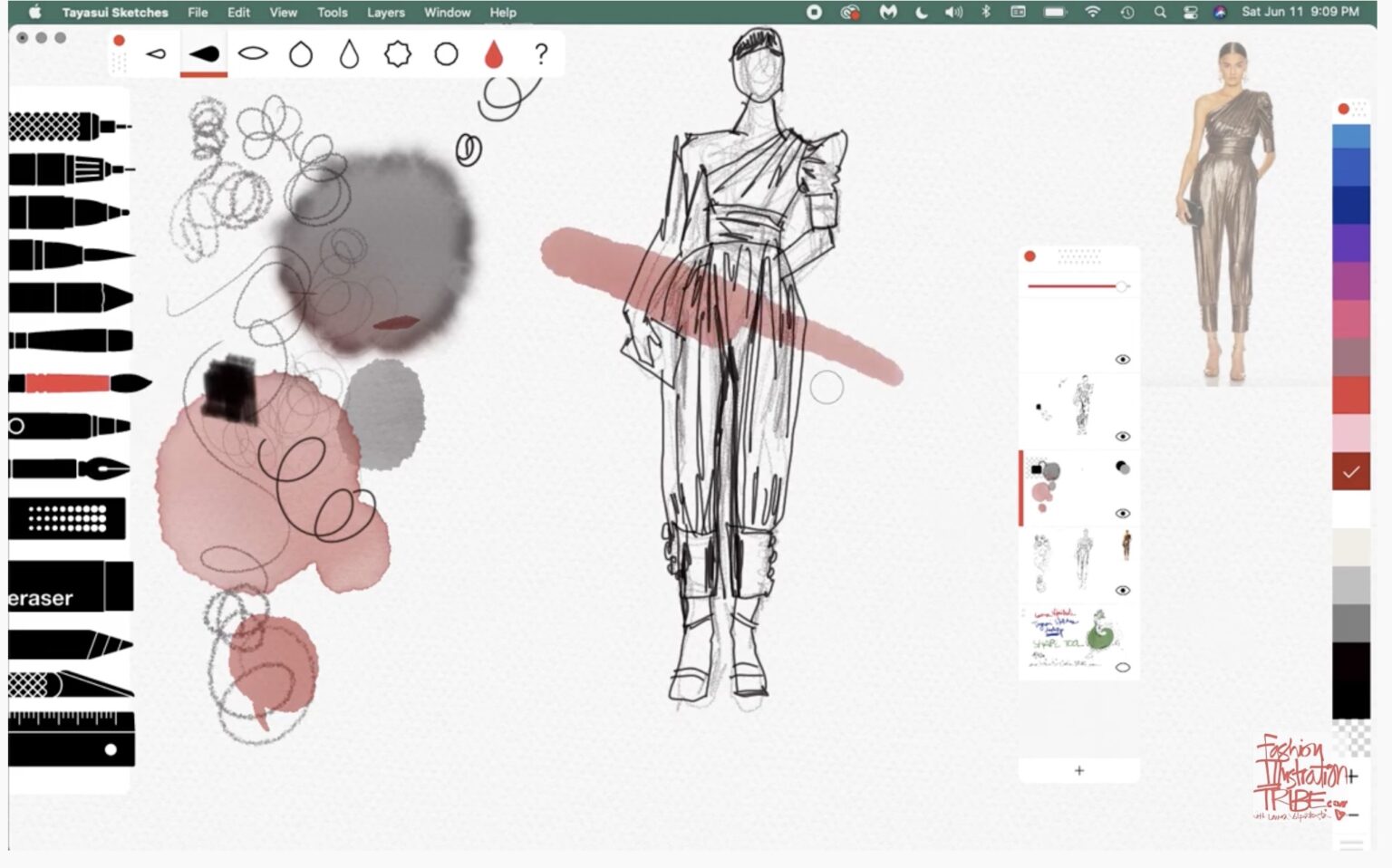Toggle visibility of the figure sketch layer
Viewport: 1392px width, 868px height.
point(1121,437)
